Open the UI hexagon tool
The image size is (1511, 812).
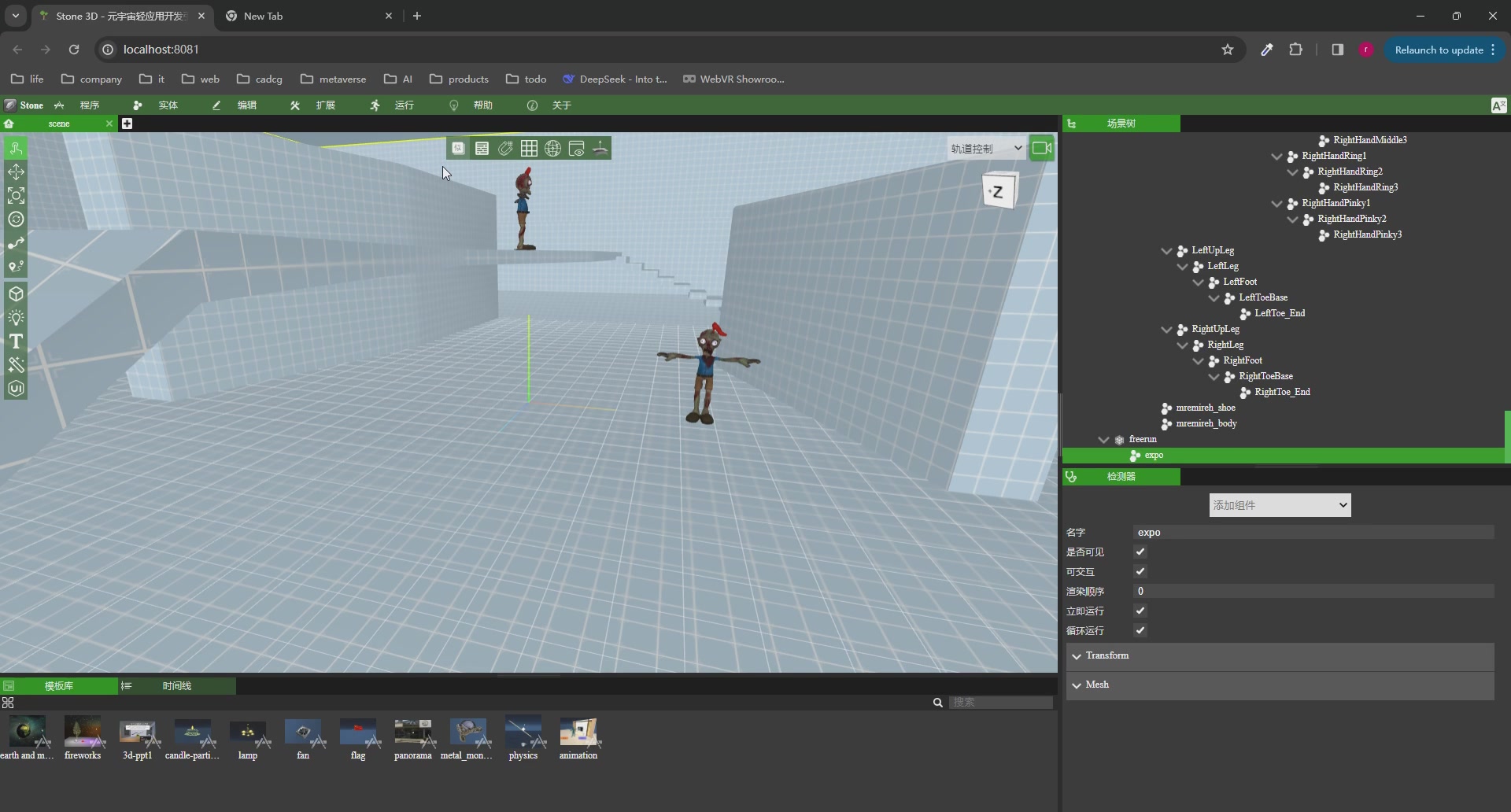[x=16, y=389]
